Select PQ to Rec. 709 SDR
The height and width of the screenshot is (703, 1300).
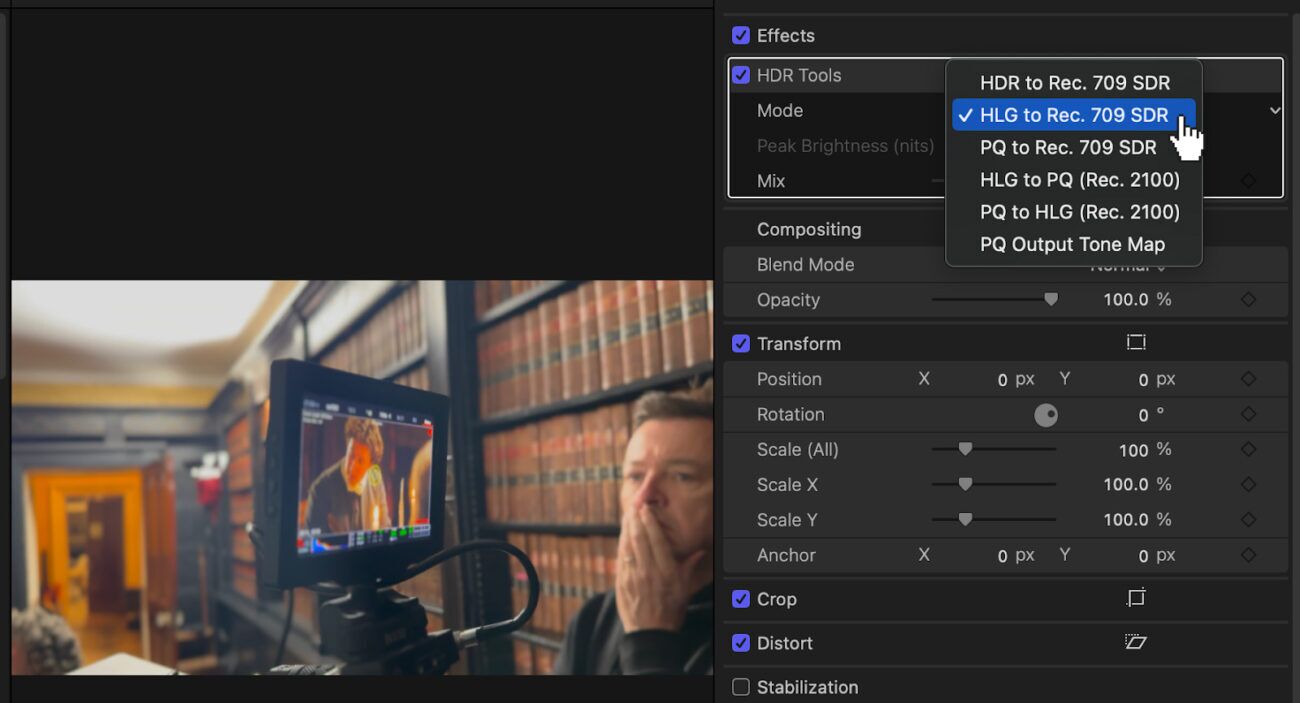pyautogui.click(x=1068, y=147)
